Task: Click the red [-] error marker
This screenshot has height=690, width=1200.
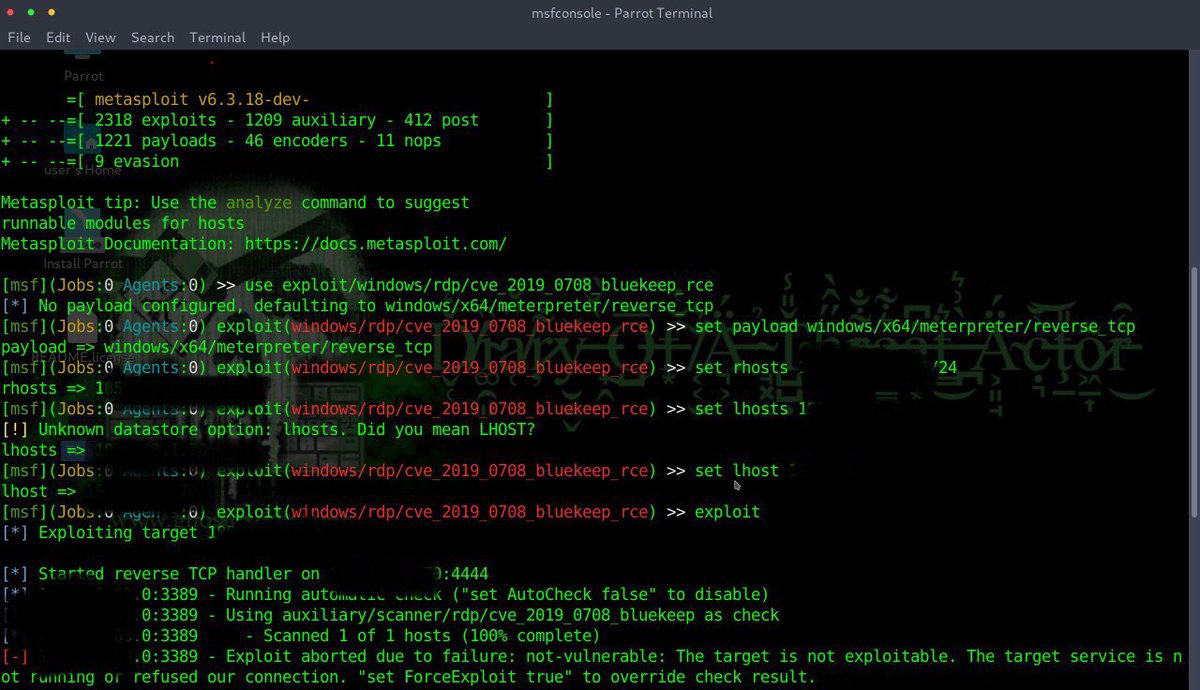Action: (x=15, y=656)
